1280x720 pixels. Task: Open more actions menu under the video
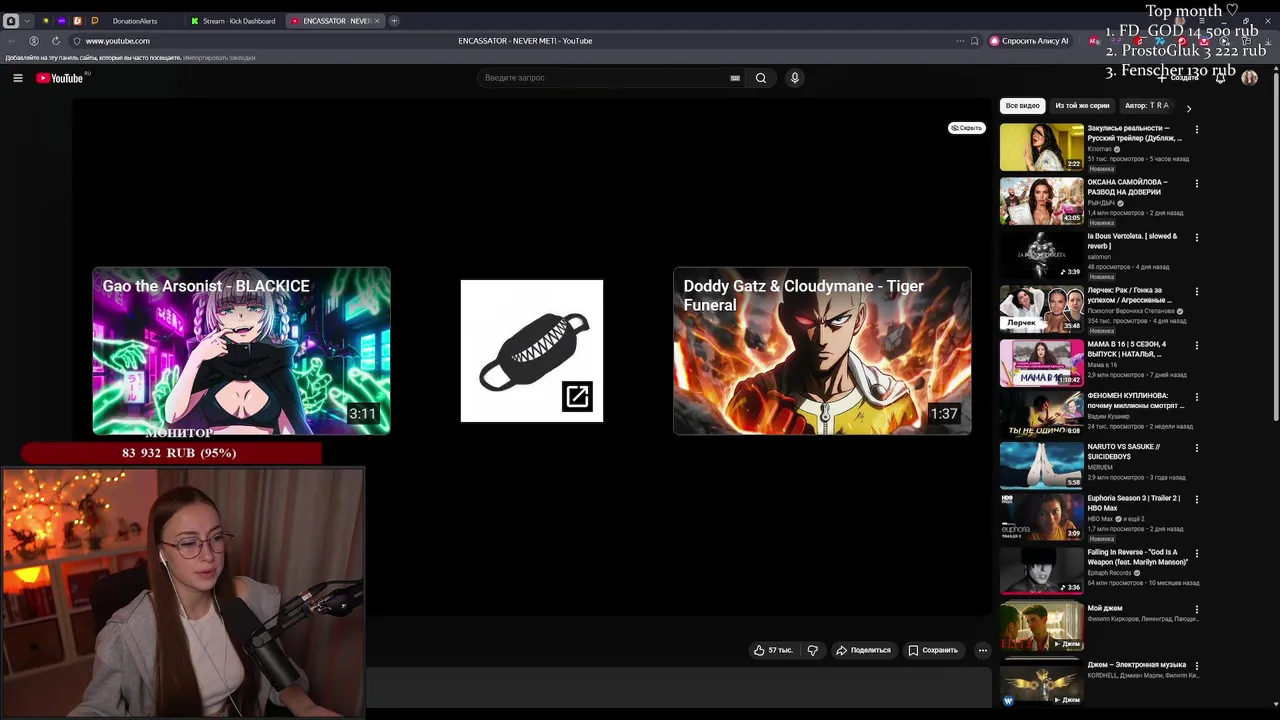tap(982, 650)
